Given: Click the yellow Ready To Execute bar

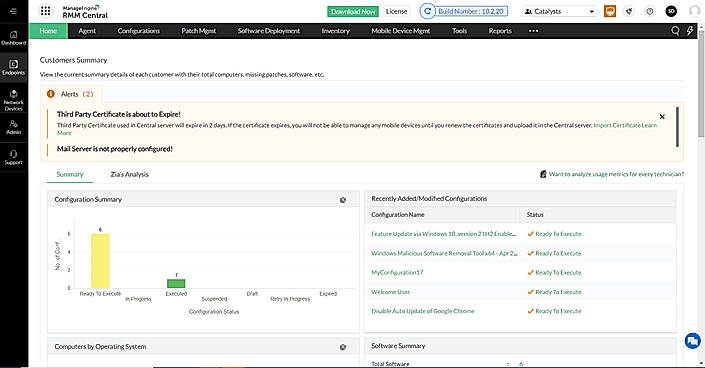Looking at the screenshot, I should [x=100, y=260].
